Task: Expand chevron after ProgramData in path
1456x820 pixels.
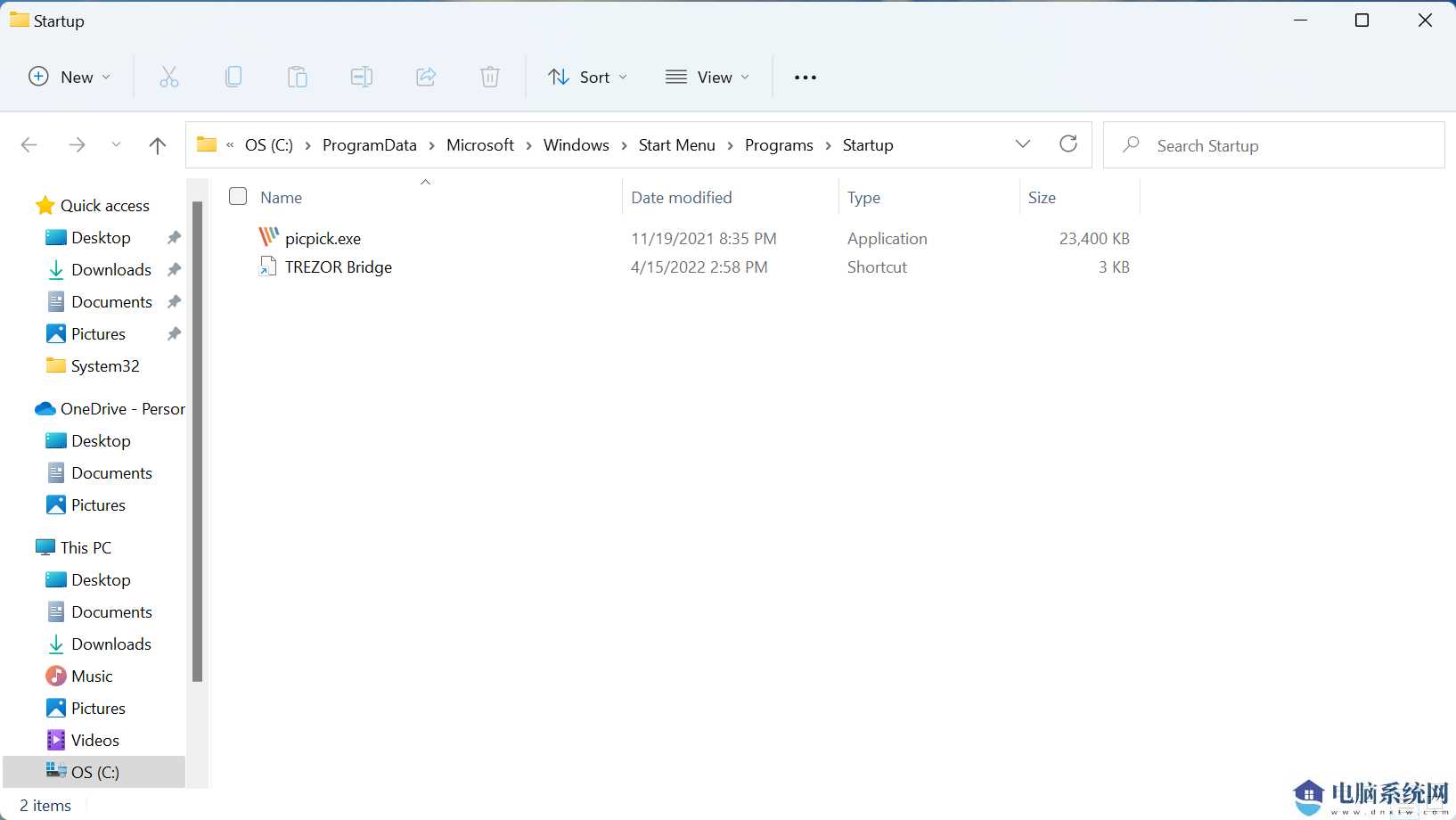Action: [432, 145]
